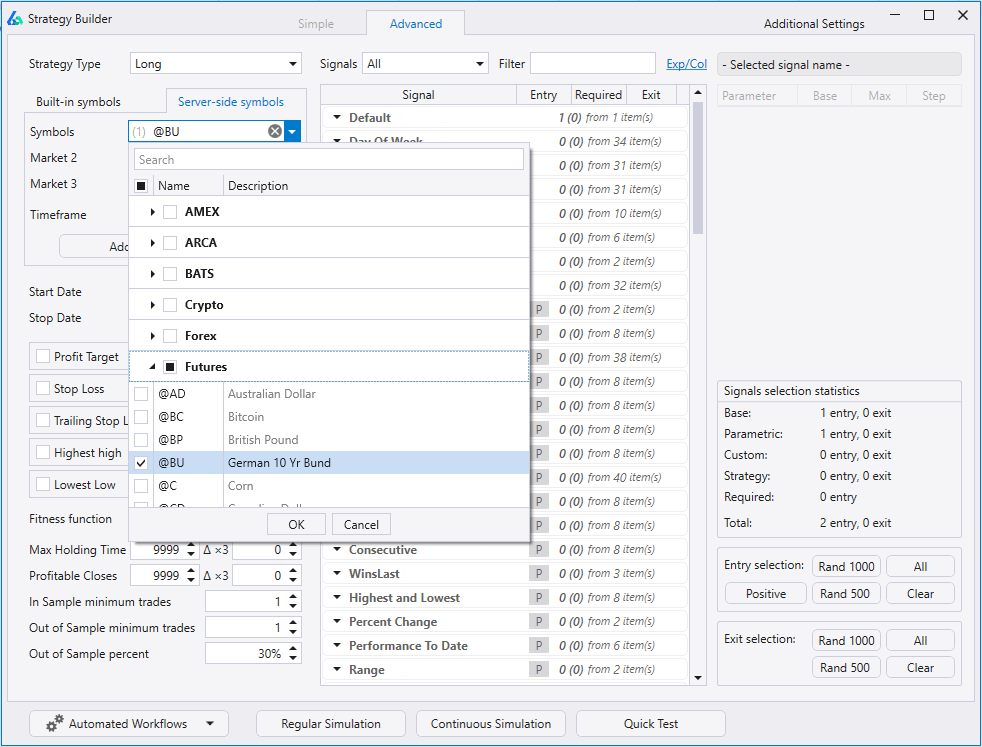
Task: Click P icon for Highest and Lowest
Action: point(539,597)
